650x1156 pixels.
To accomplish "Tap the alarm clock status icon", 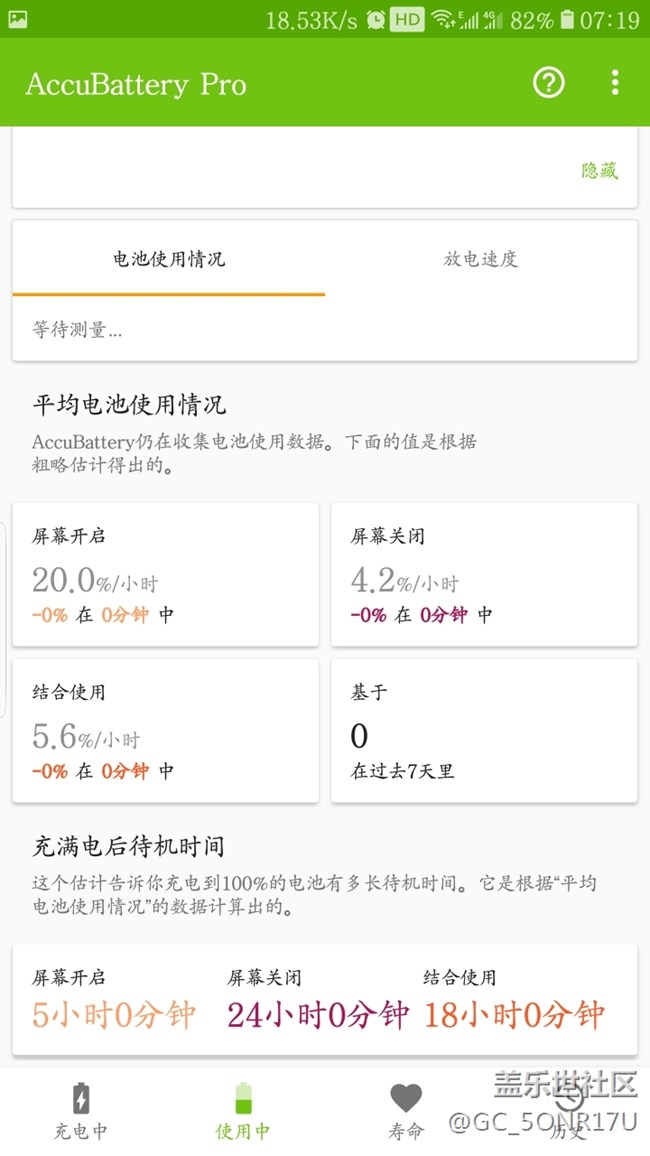I will click(376, 20).
